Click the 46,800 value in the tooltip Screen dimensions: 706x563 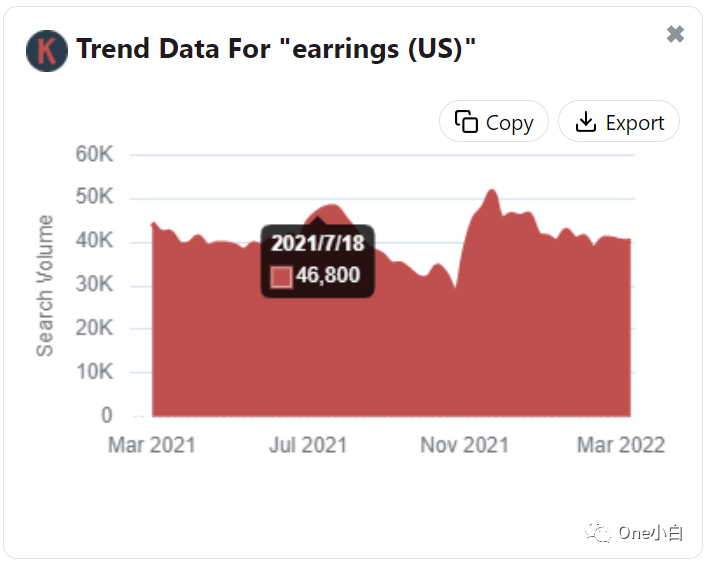click(x=328, y=276)
